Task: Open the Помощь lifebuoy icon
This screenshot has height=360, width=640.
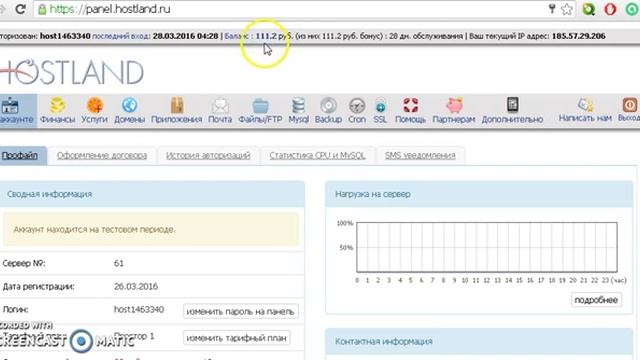Action: click(410, 105)
